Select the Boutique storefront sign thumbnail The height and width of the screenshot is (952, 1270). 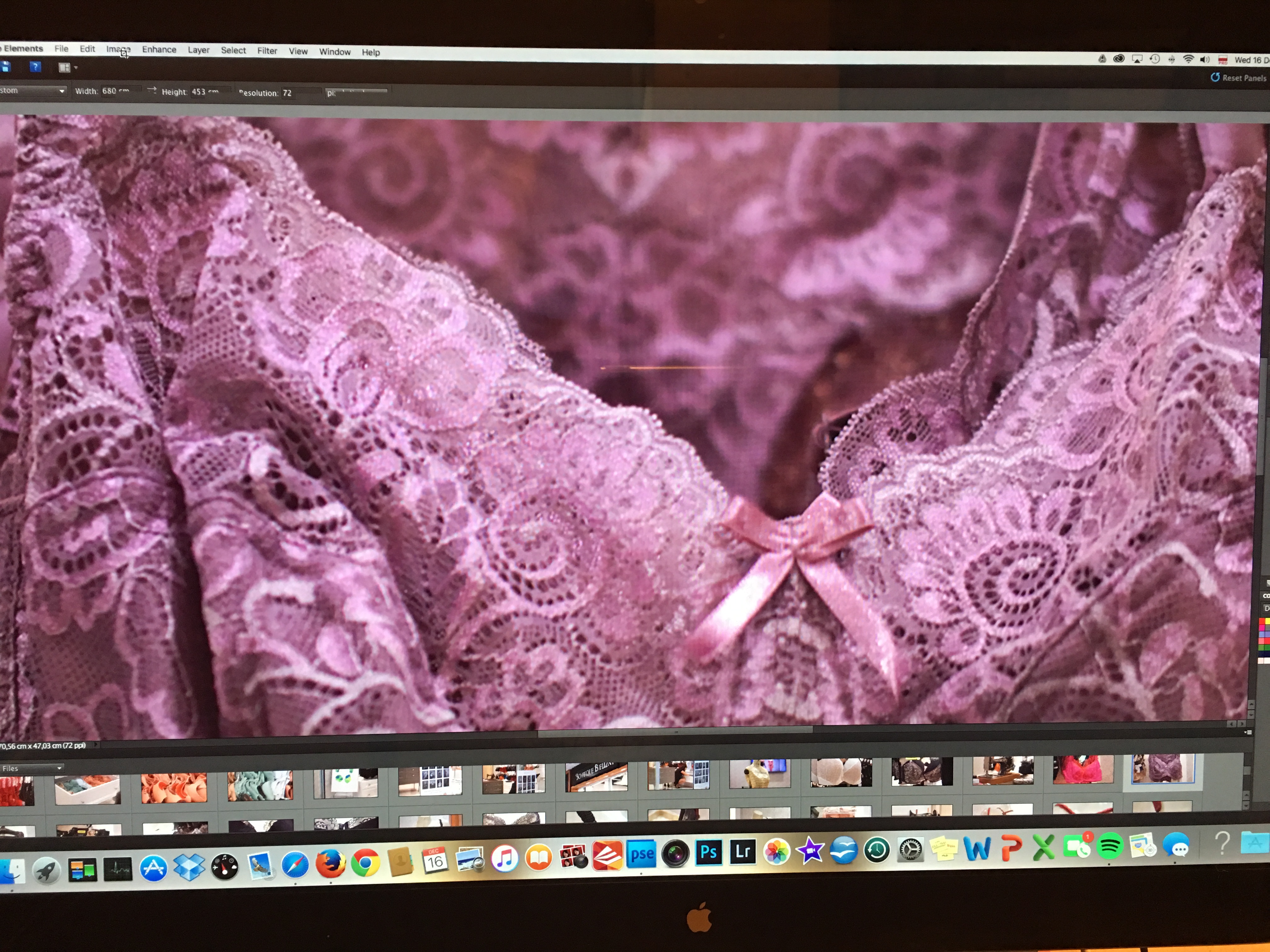[596, 776]
